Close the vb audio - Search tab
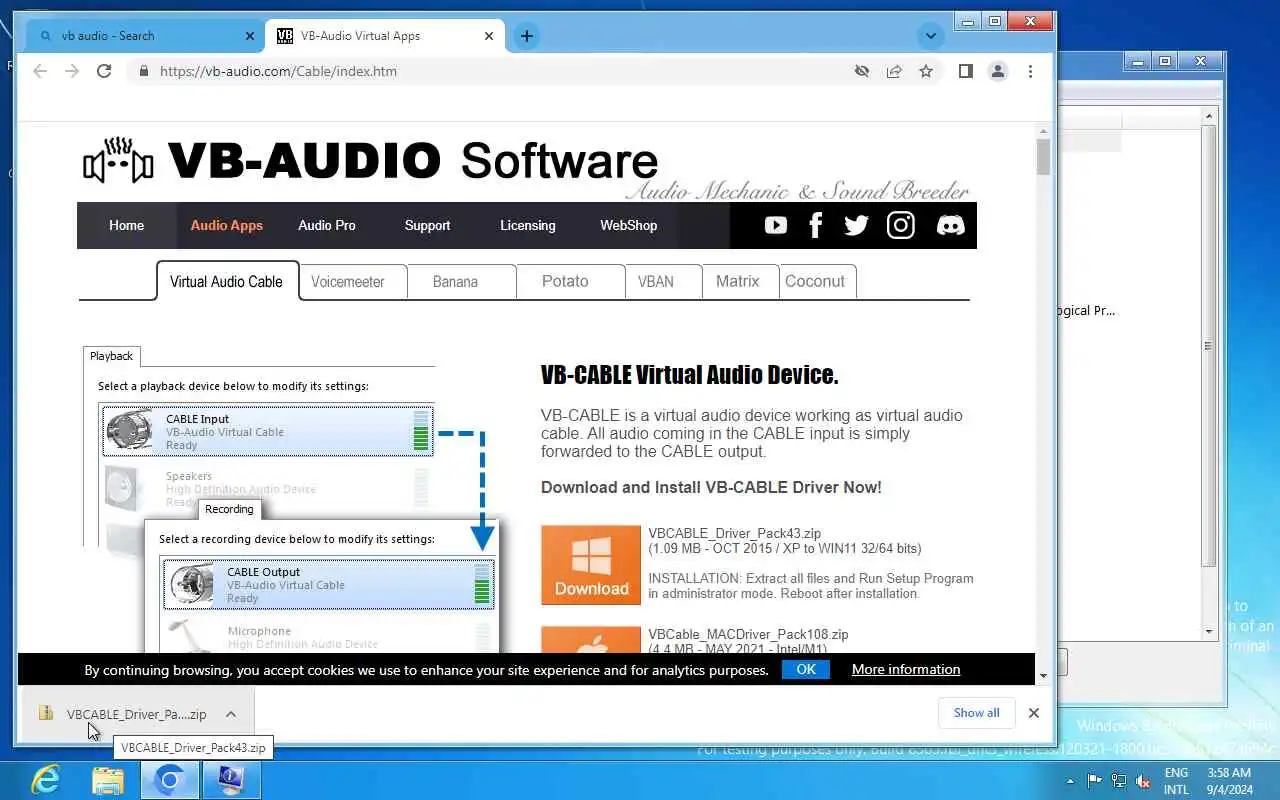Image resolution: width=1280 pixels, height=800 pixels. [250, 36]
